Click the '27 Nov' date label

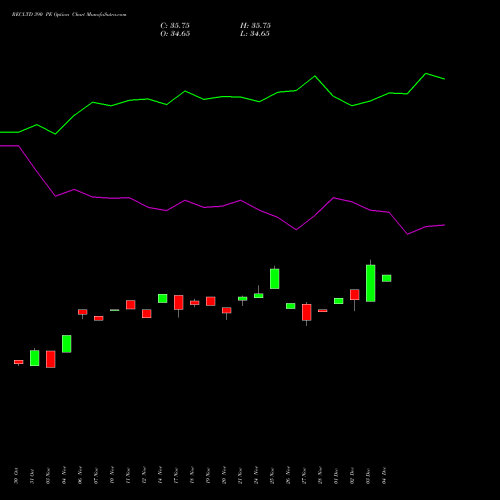(x=304, y=476)
